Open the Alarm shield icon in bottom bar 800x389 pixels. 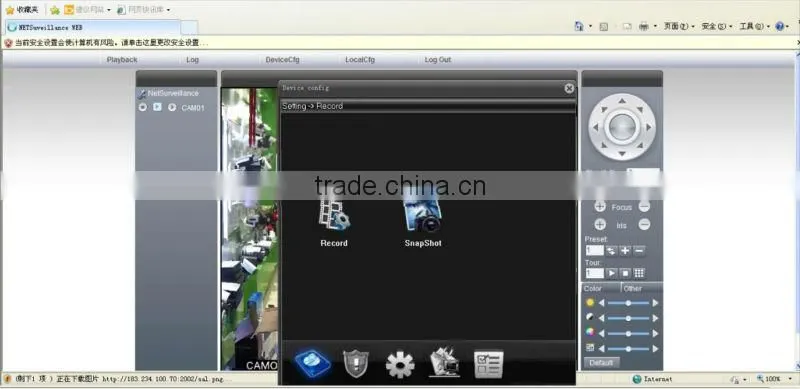[x=356, y=364]
